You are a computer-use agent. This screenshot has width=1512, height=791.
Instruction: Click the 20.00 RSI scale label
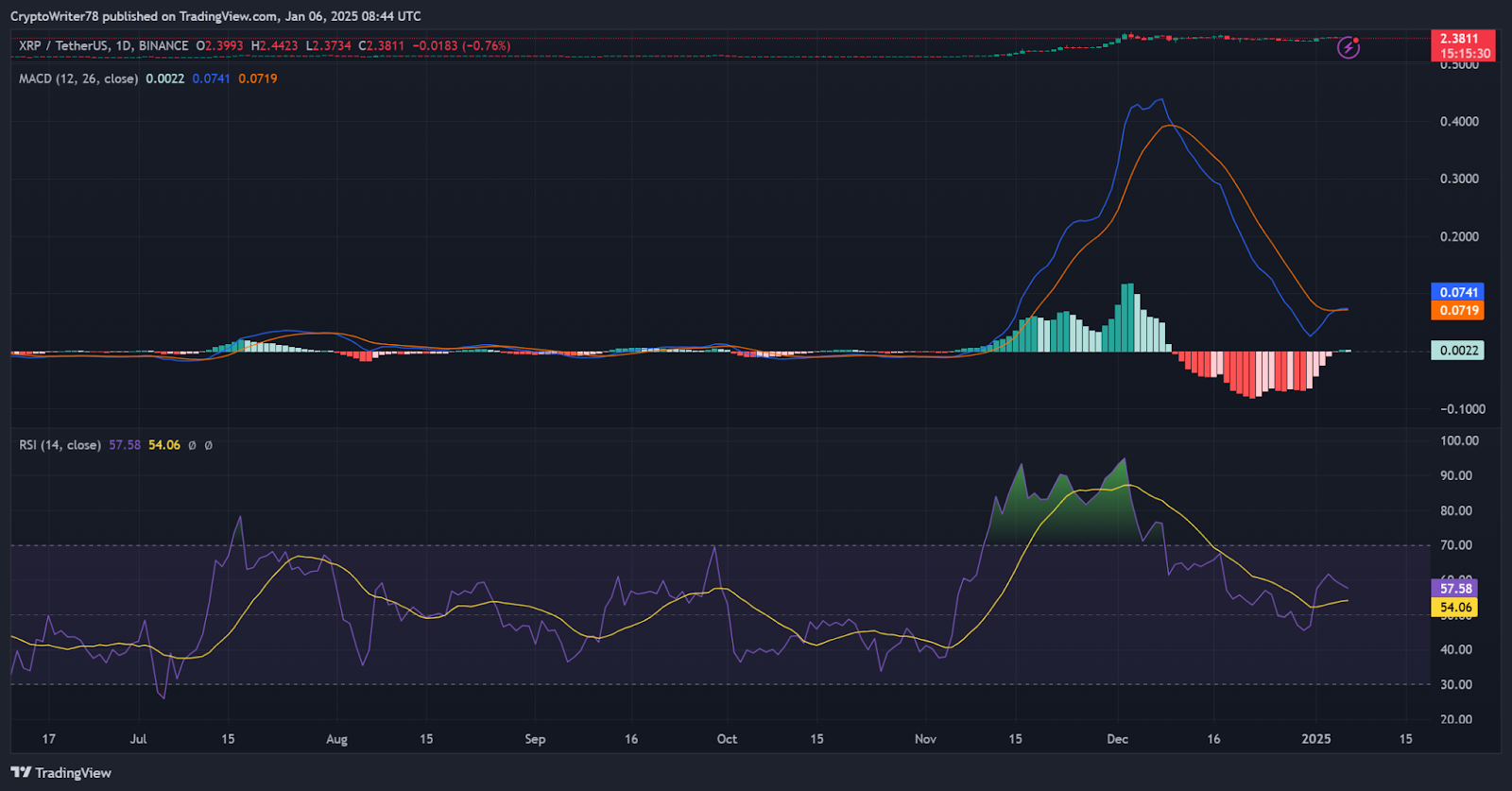click(x=1456, y=719)
